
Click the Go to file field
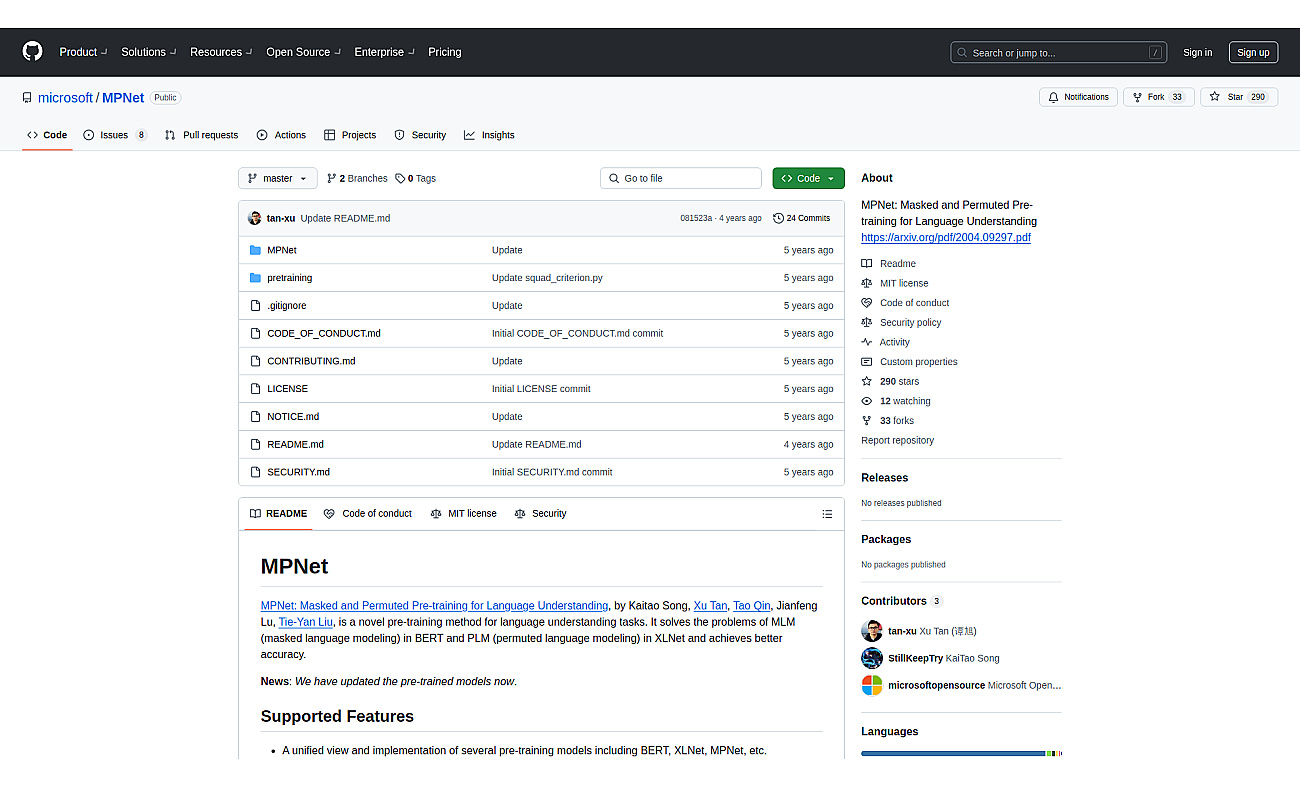(681, 178)
